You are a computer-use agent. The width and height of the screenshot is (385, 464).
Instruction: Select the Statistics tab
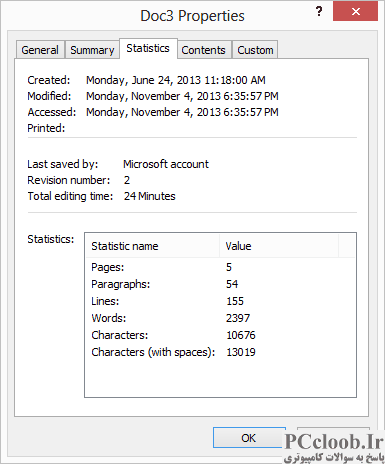[x=148, y=49]
